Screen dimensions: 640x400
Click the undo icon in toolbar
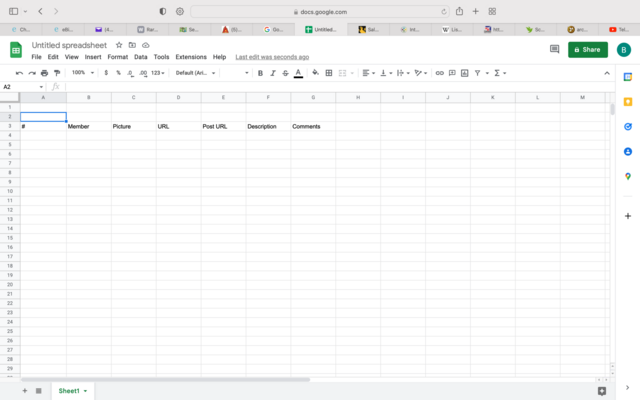coord(19,73)
